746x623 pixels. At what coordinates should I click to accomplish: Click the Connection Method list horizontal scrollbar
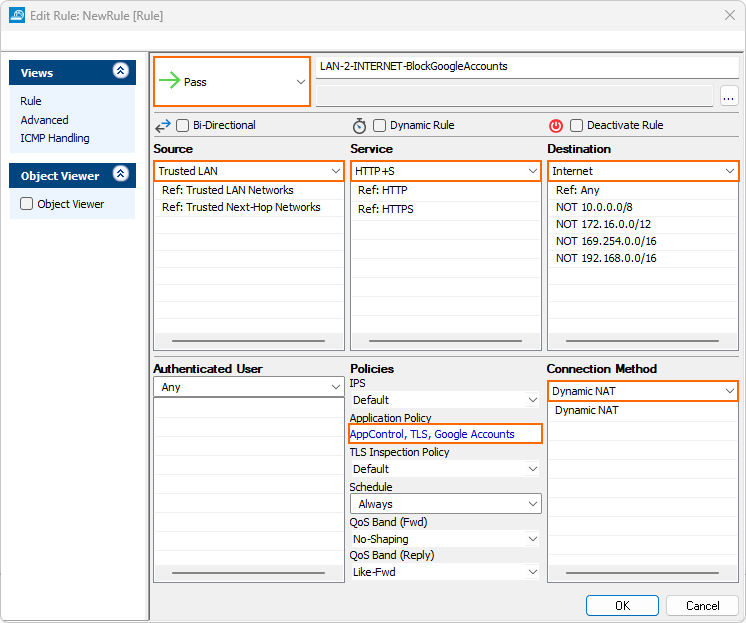(x=642, y=573)
